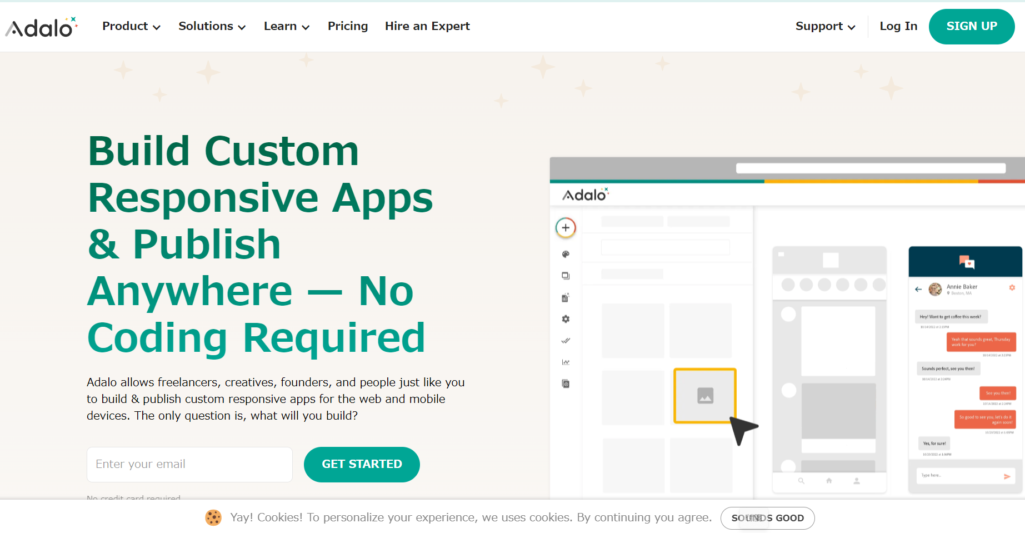Click the search icon in gray phone mockup

click(x=801, y=481)
